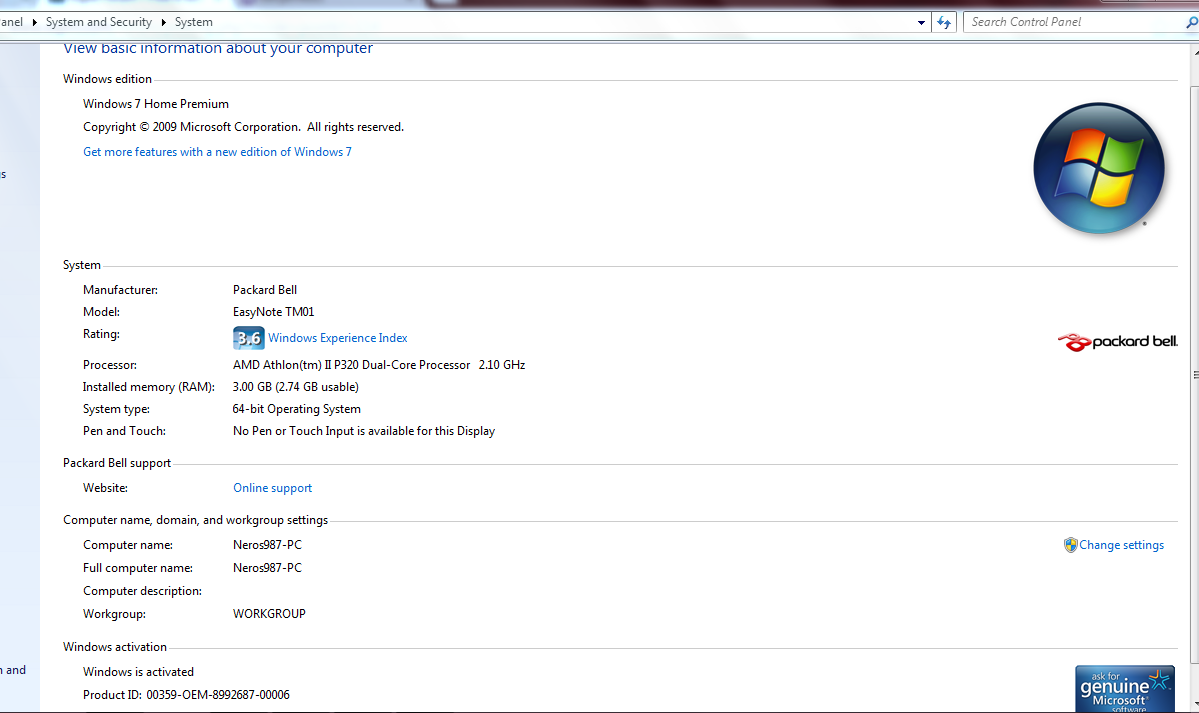Click 'No Pen or Touch Input' text

pos(364,431)
